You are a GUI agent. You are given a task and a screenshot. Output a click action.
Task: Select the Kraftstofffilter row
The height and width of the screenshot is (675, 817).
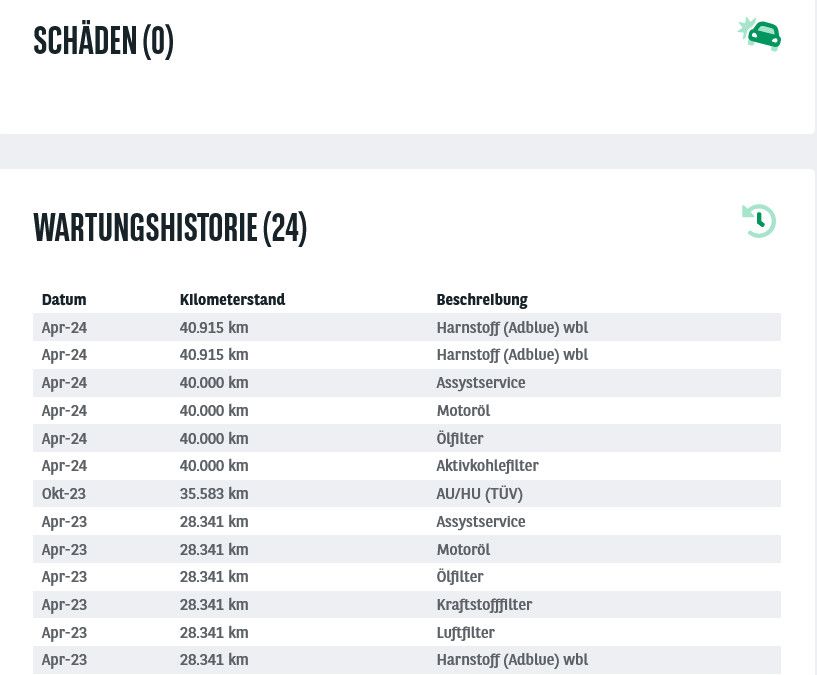pos(407,605)
